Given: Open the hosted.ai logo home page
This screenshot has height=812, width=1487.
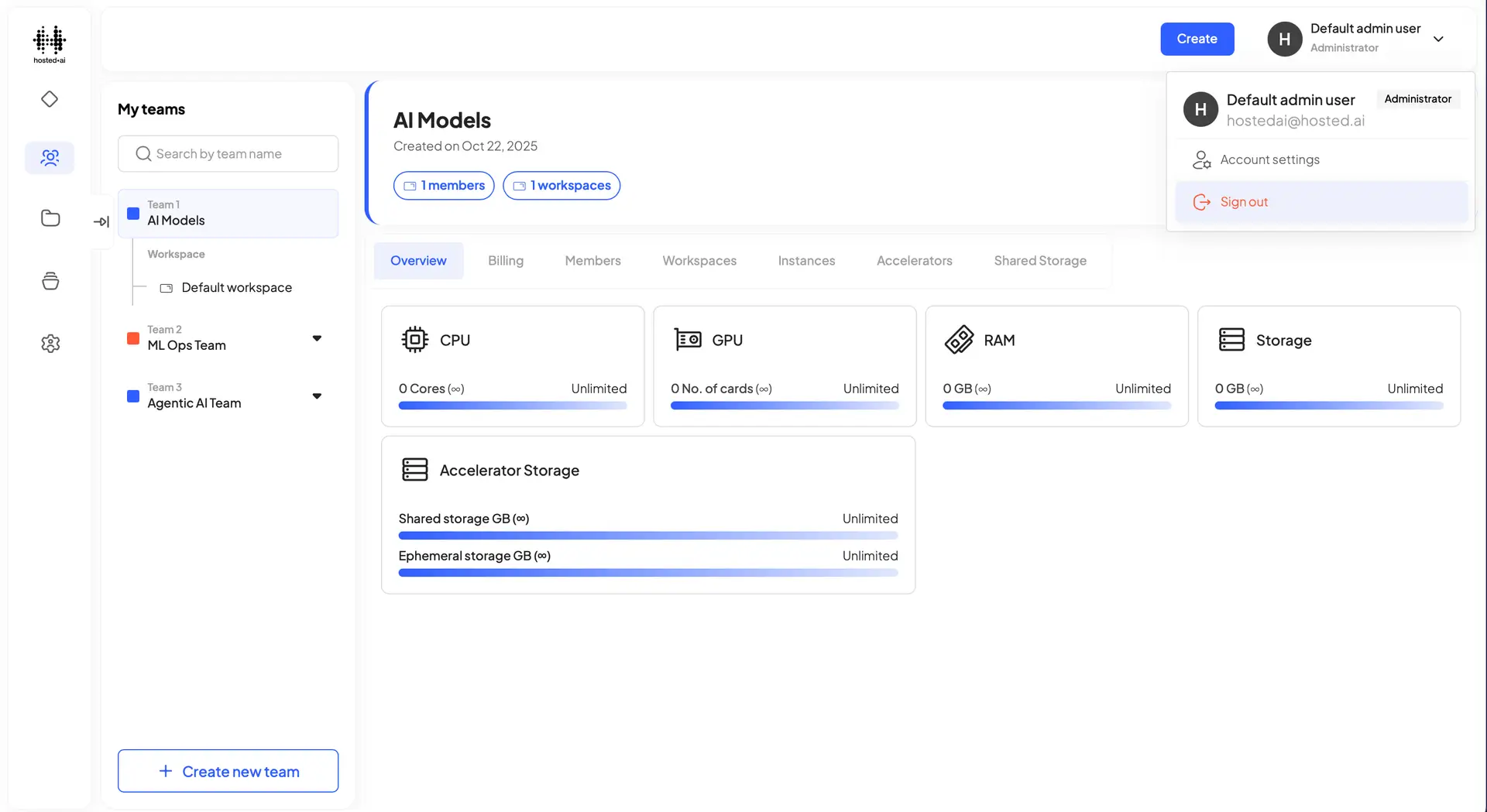Looking at the screenshot, I should [49, 43].
